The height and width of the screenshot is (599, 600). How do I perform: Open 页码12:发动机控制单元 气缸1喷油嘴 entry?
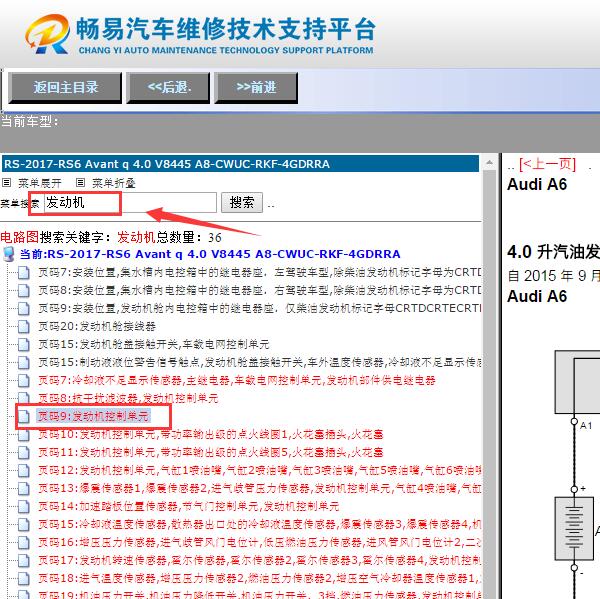pos(259,470)
